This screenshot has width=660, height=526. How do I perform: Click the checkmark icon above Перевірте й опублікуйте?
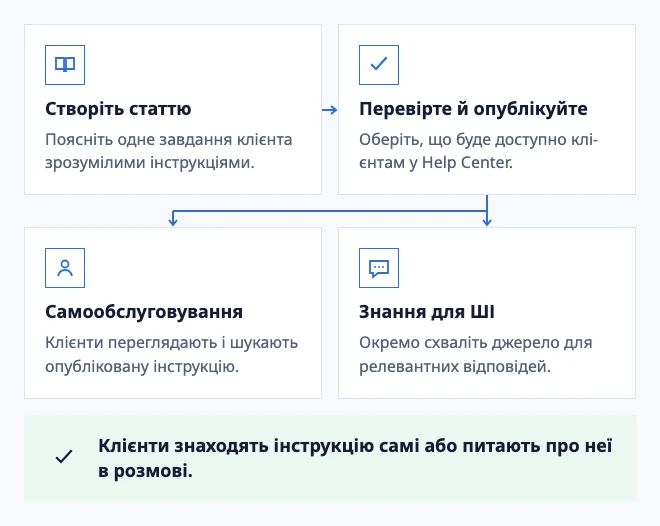click(379, 65)
